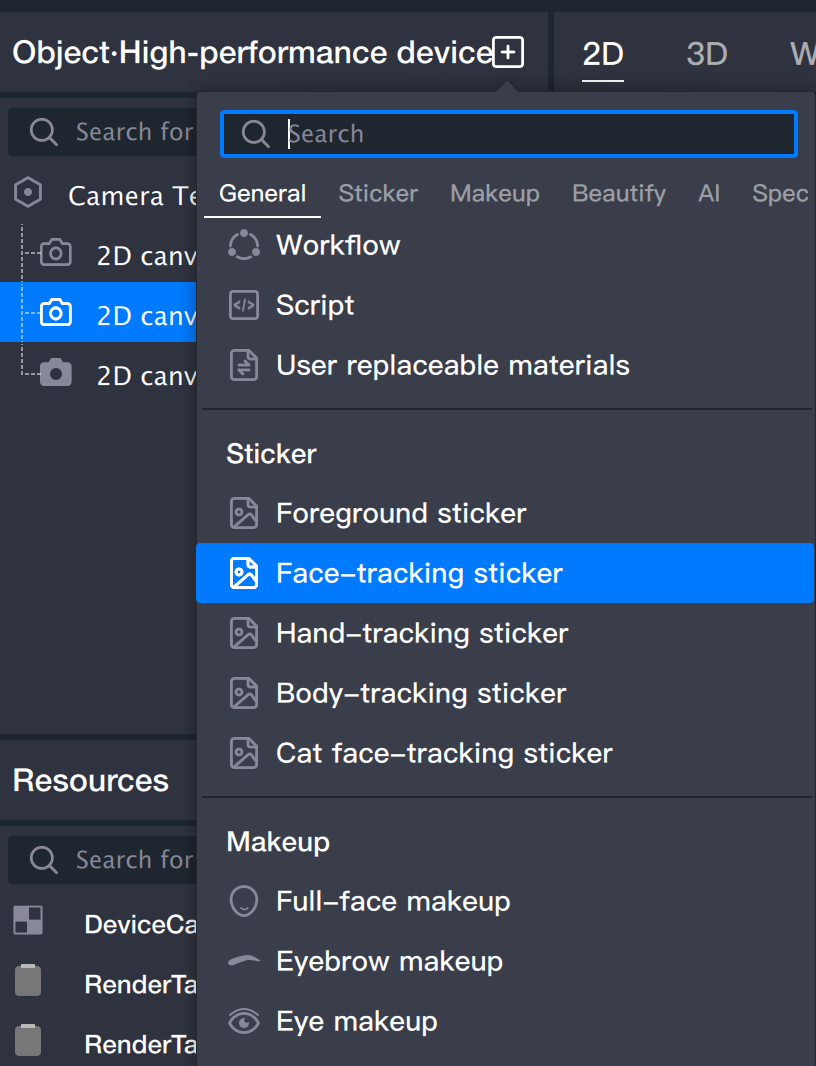Switch to the Beautify category tab
This screenshot has width=816, height=1066.
pos(618,193)
